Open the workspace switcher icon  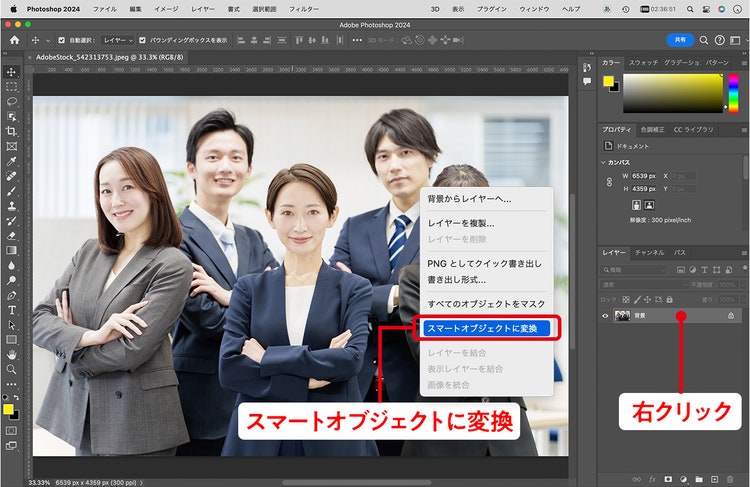(x=735, y=40)
